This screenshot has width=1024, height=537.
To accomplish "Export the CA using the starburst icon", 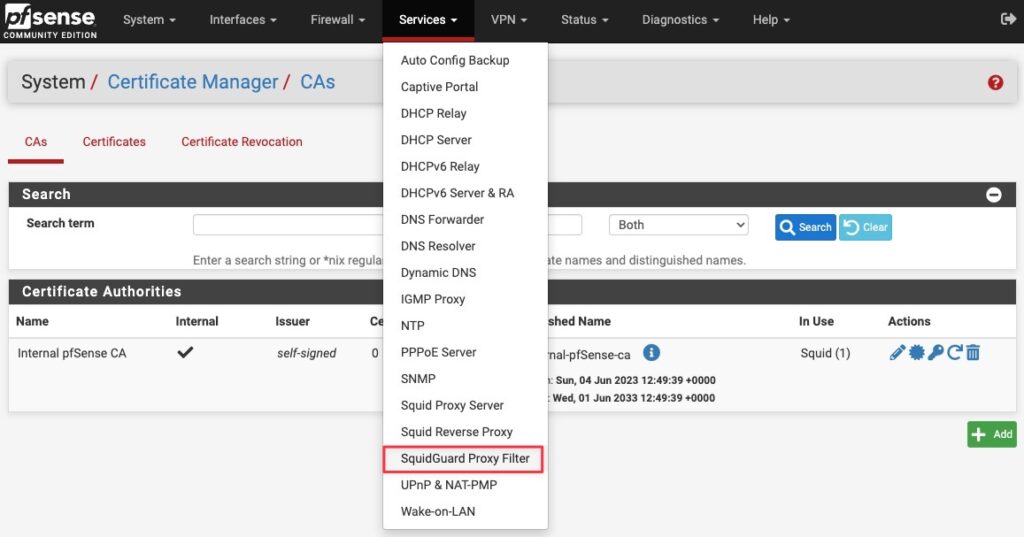I will (916, 353).
